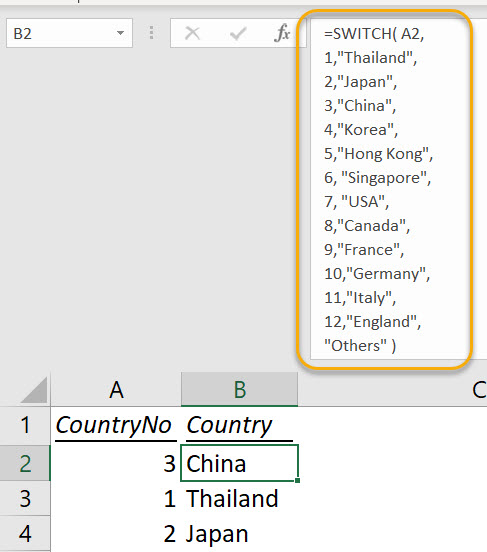Select row 2 header

[25, 463]
